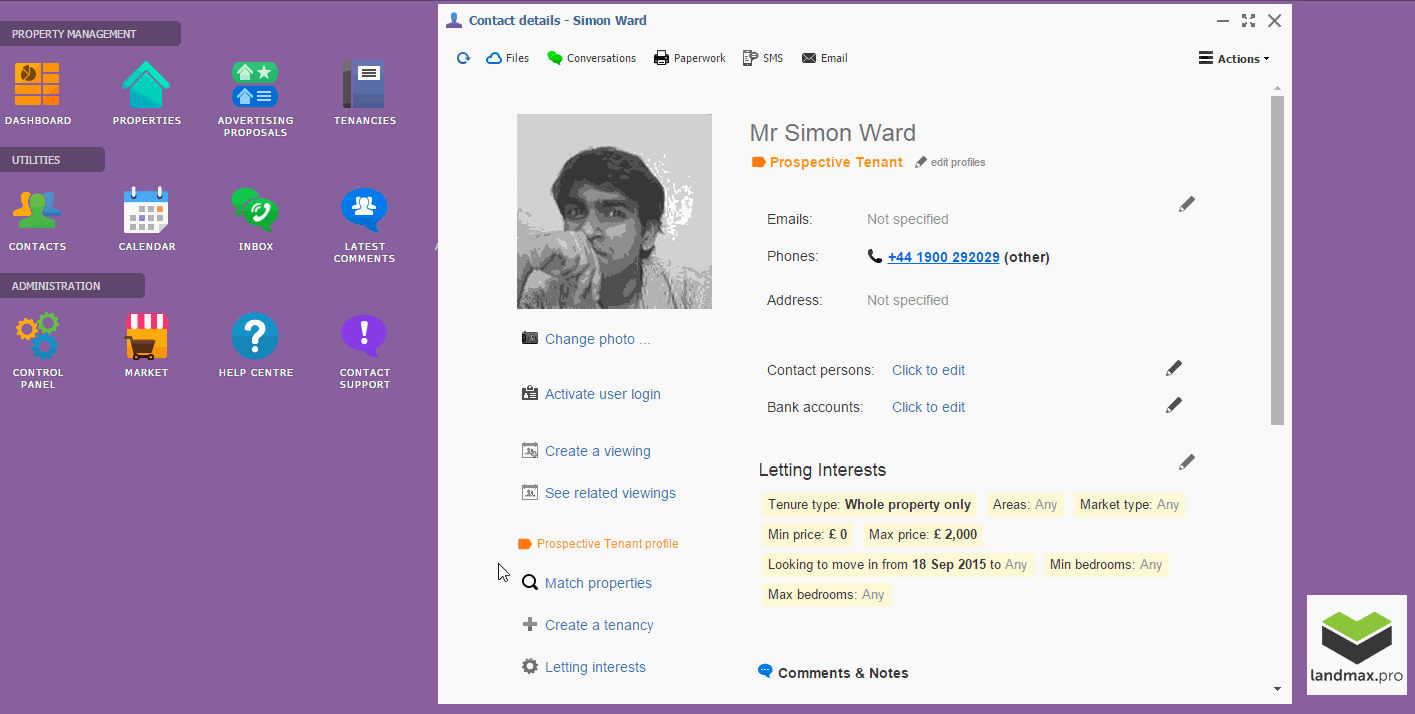
Task: Open the Inbox icon
Action: (x=255, y=210)
